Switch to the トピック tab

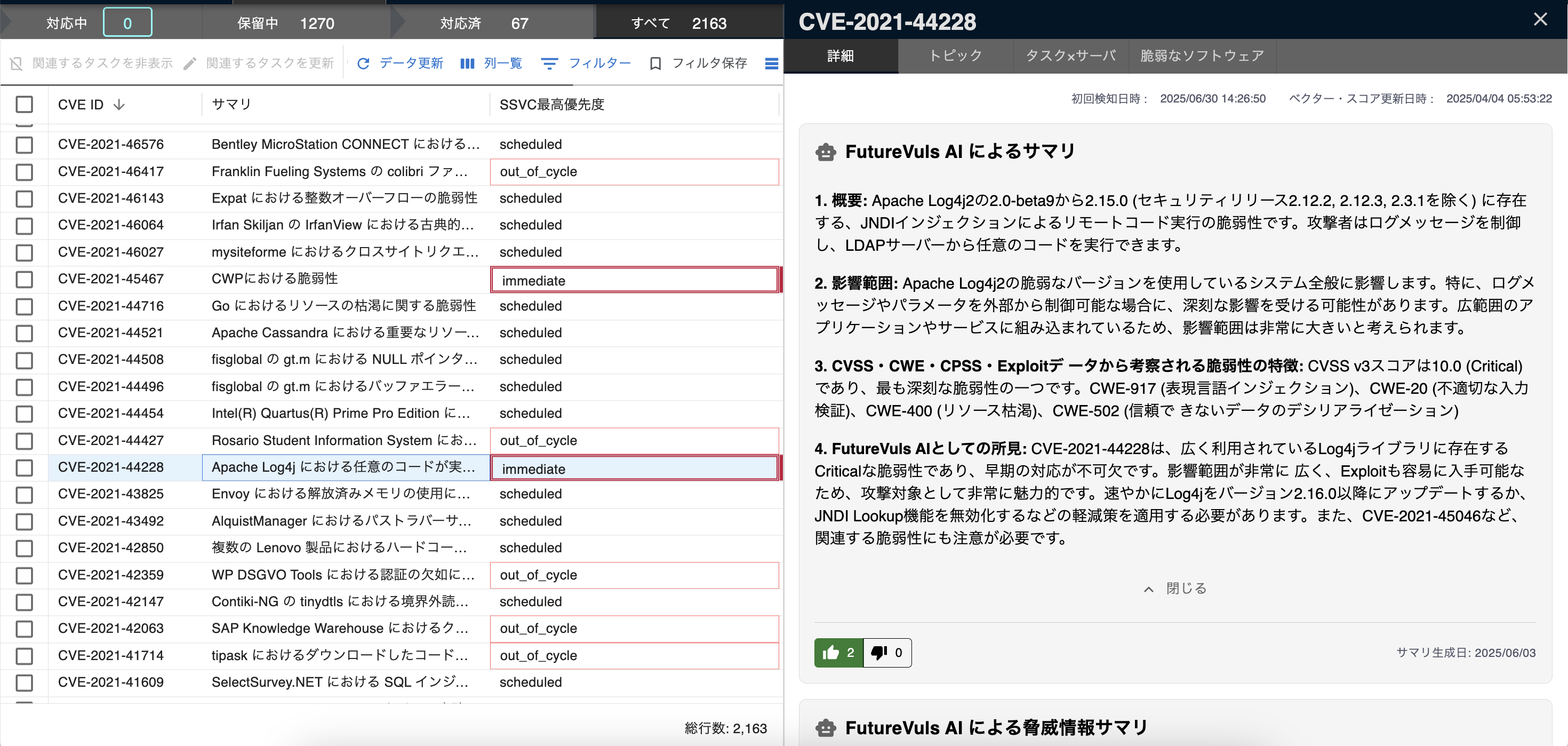pyautogui.click(x=956, y=56)
